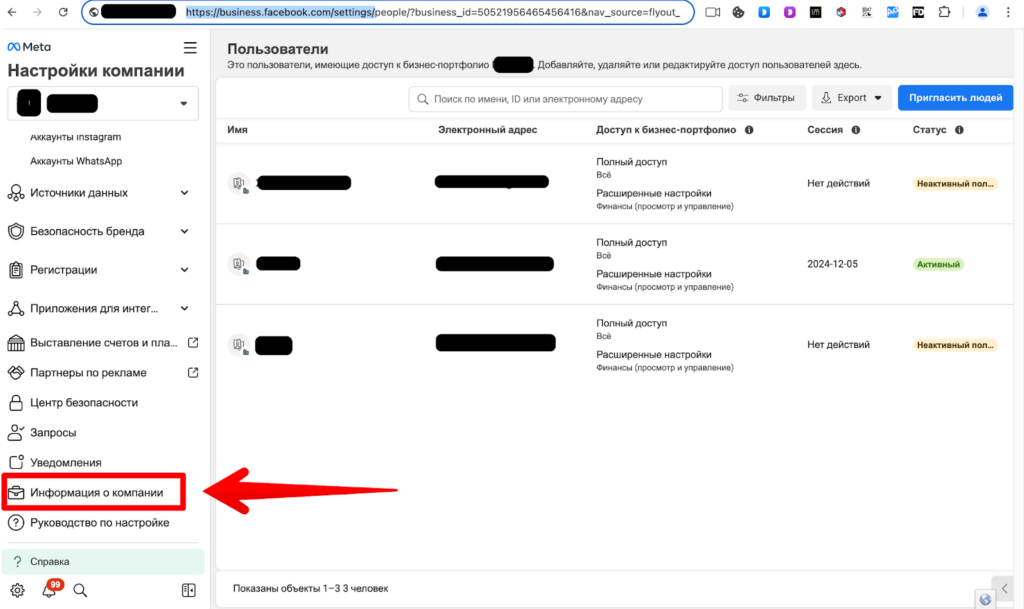The image size is (1024, 609).
Task: Open the business portfolio dropdown
Action: 102,102
